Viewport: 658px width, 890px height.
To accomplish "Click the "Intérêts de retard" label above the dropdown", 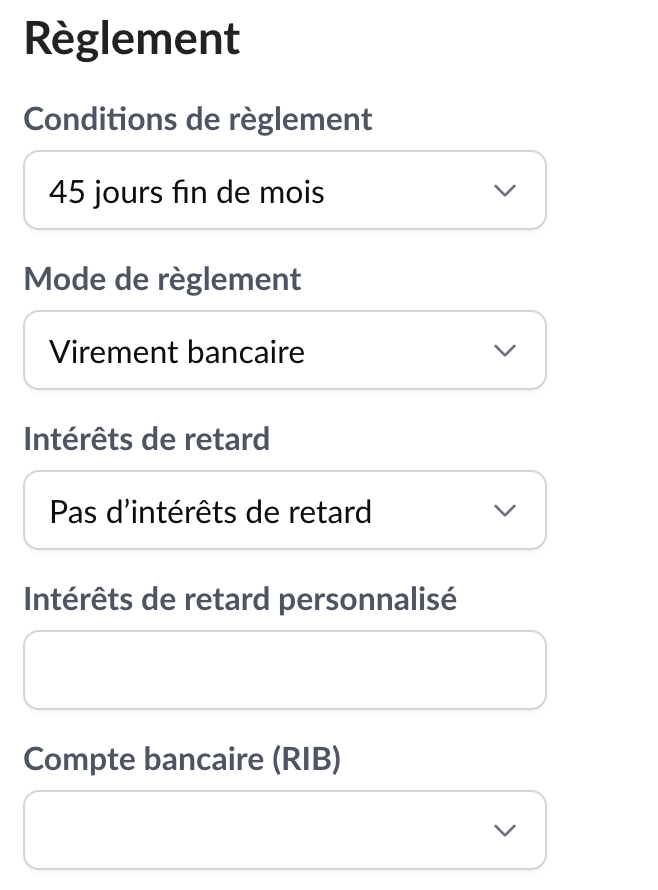I will [x=147, y=439].
